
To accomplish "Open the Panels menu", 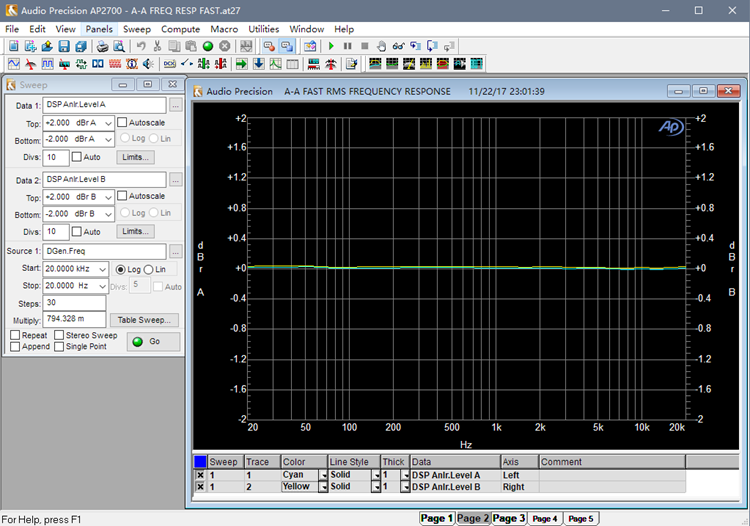I will [99, 29].
